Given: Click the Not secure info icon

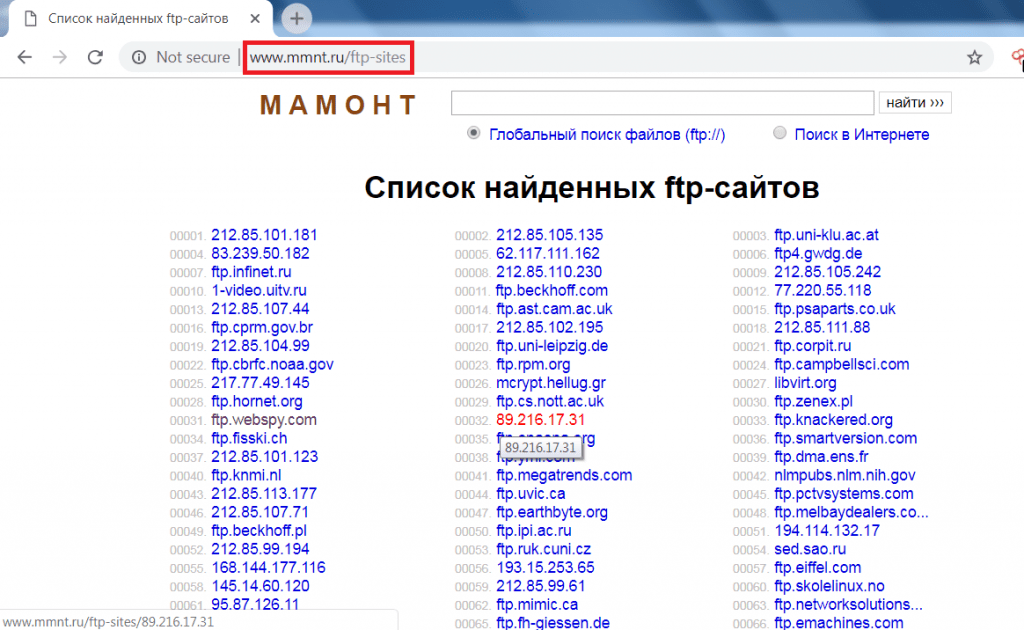Looking at the screenshot, I should pyautogui.click(x=137, y=57).
